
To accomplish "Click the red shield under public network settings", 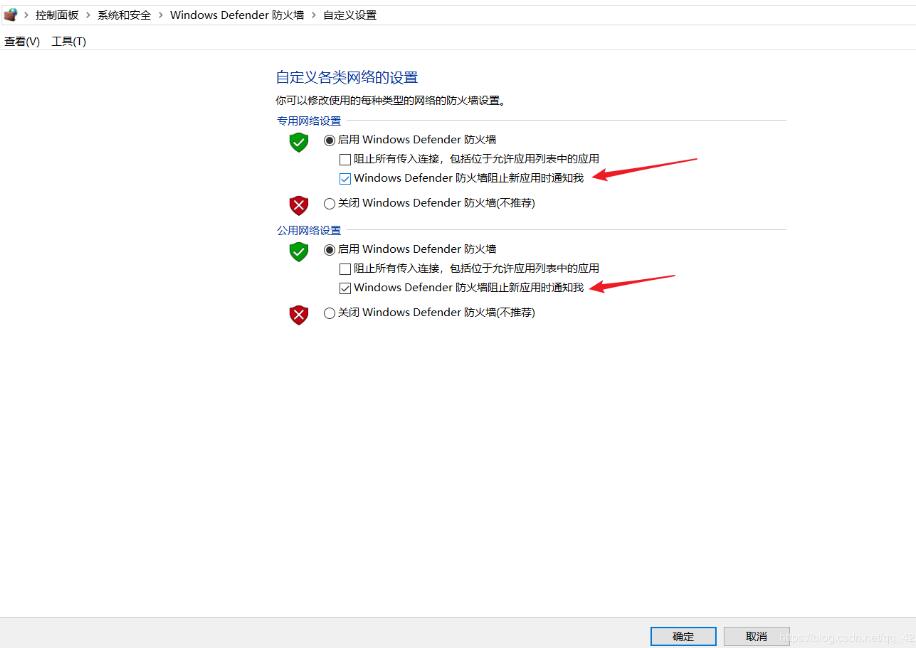I will [299, 314].
